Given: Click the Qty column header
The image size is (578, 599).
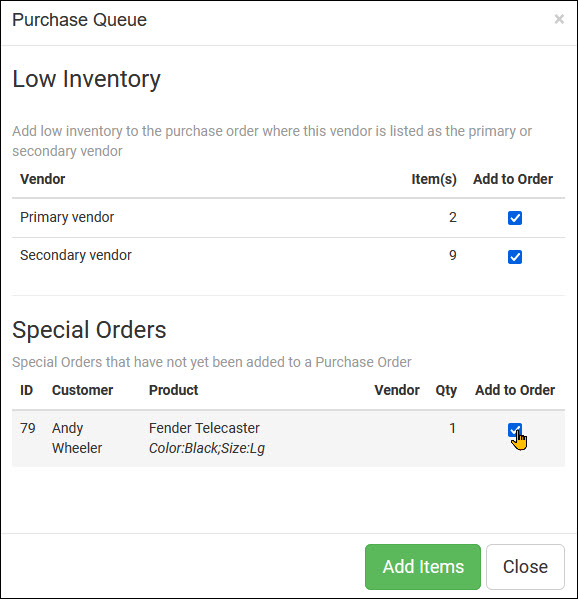Looking at the screenshot, I should pos(446,390).
